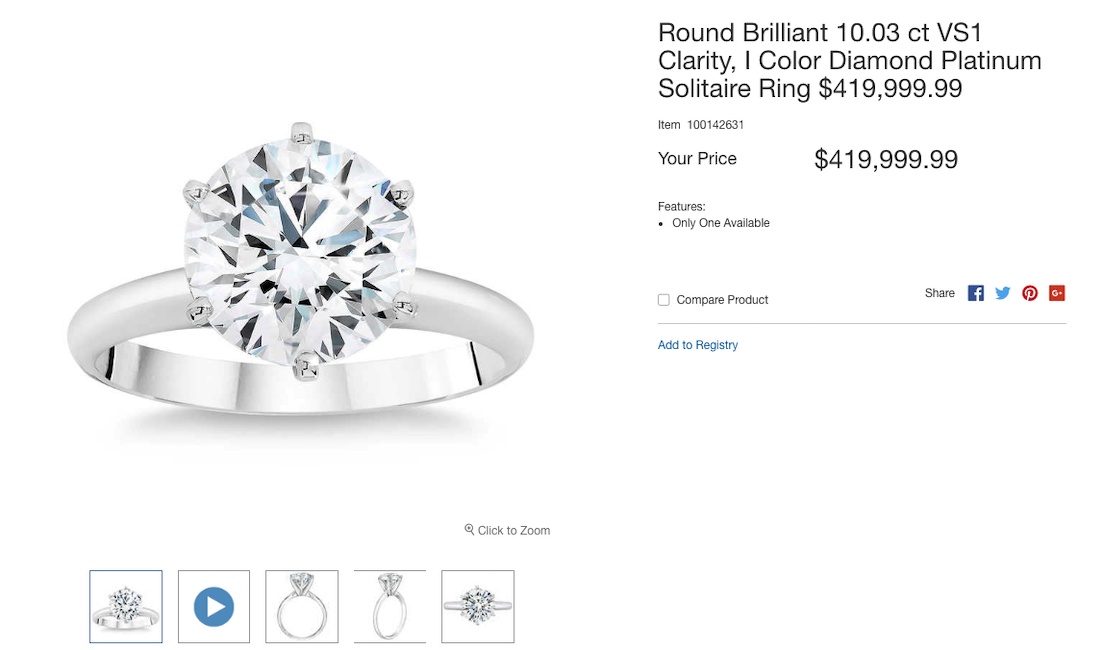Click the magnifier zoom icon
Viewport: 1104px width, 650px height.
click(x=469, y=530)
